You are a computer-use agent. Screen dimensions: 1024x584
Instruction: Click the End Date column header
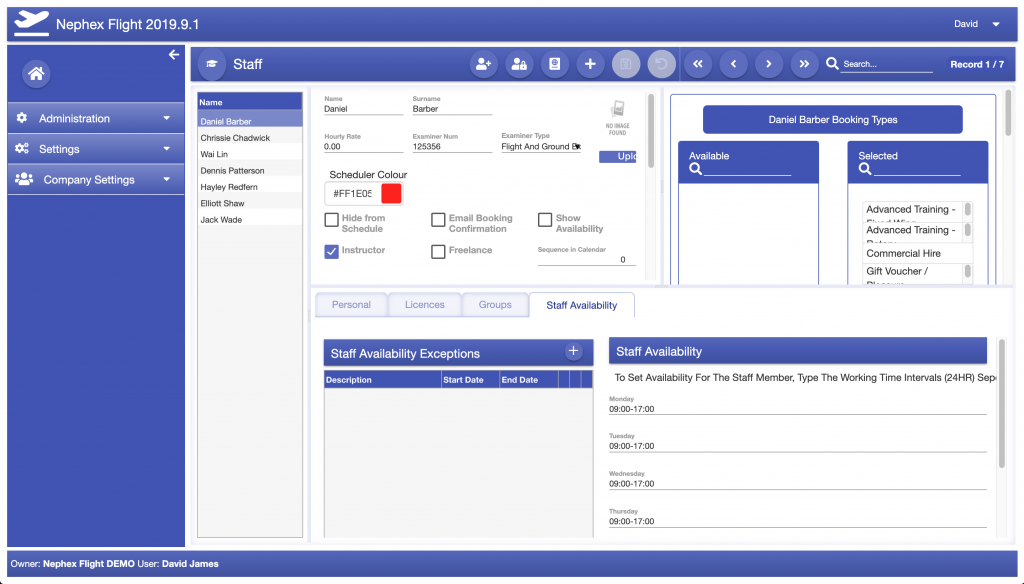(x=528, y=380)
